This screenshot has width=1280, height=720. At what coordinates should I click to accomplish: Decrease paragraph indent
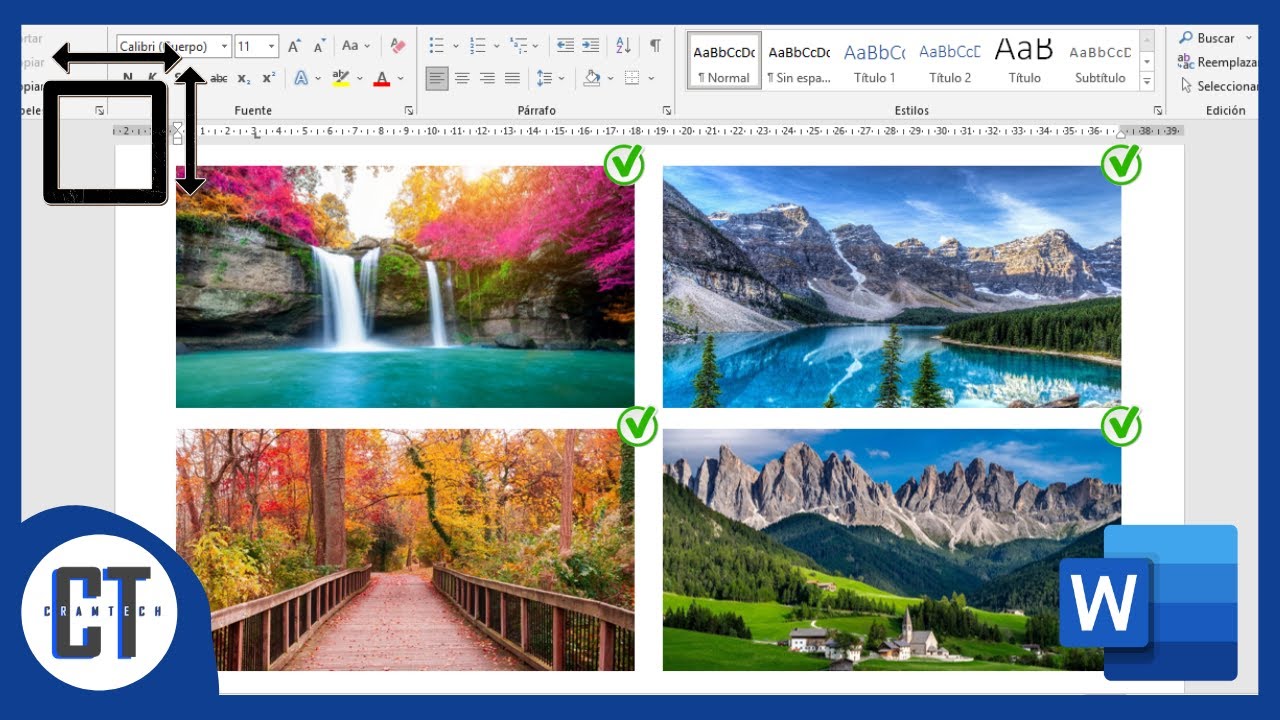point(565,46)
